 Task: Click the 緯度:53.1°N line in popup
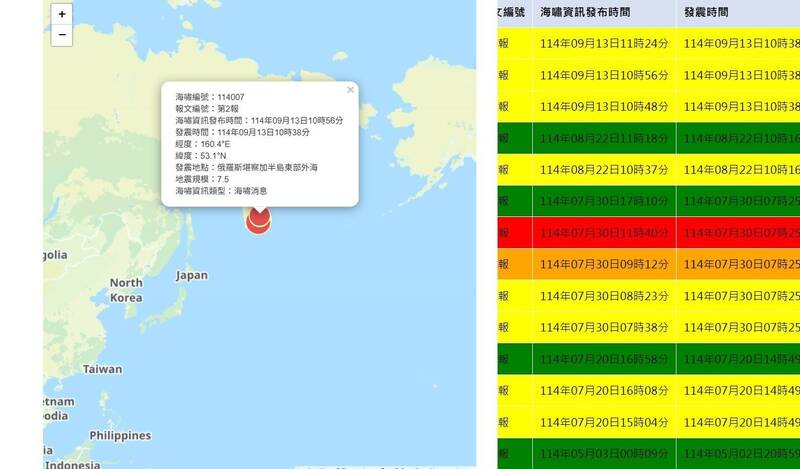coord(201,156)
